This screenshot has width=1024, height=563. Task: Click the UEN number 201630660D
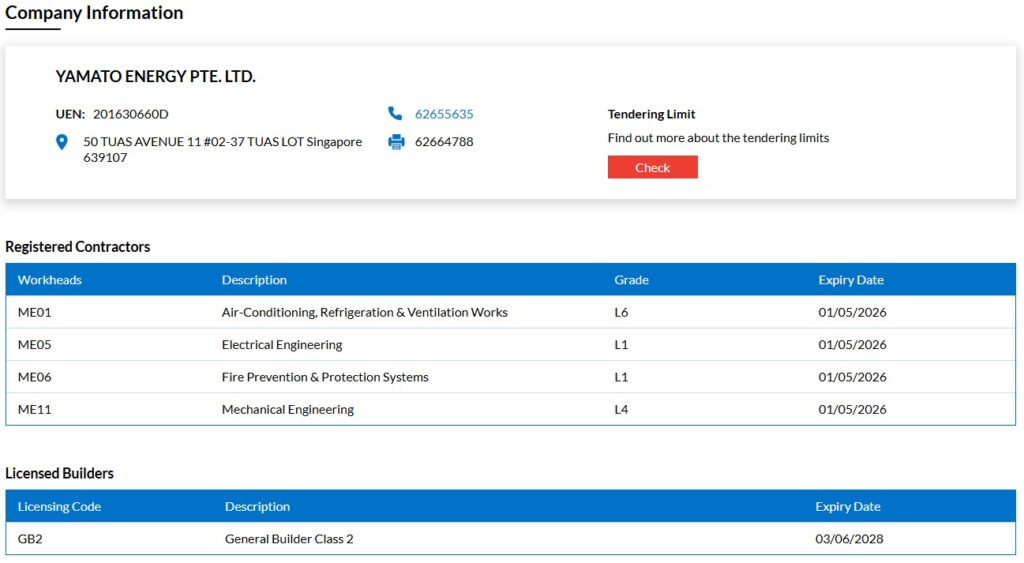131,114
